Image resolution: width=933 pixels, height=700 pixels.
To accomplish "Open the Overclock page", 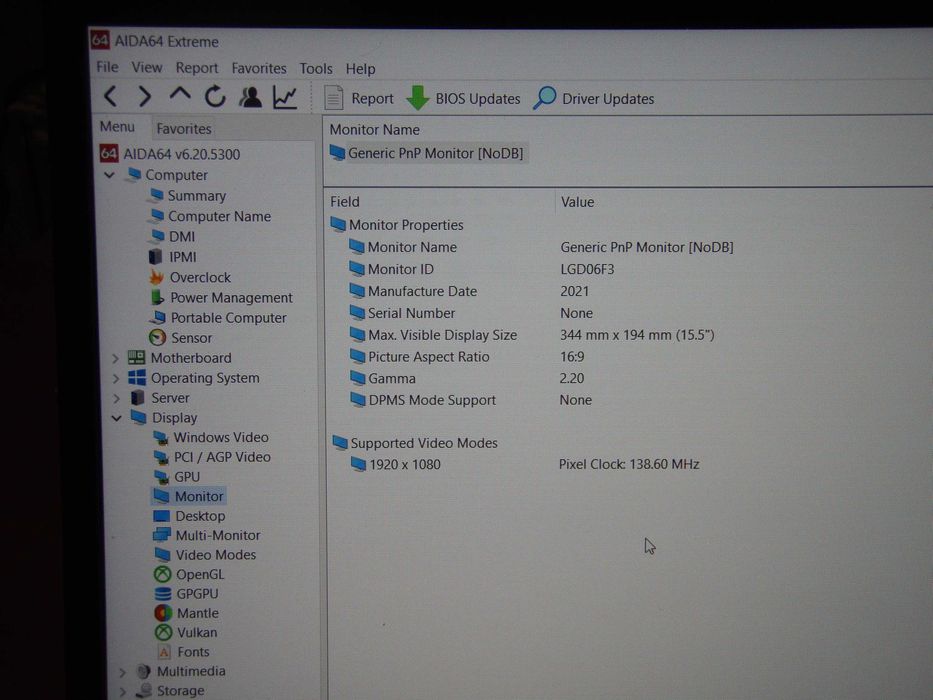I will [x=190, y=277].
